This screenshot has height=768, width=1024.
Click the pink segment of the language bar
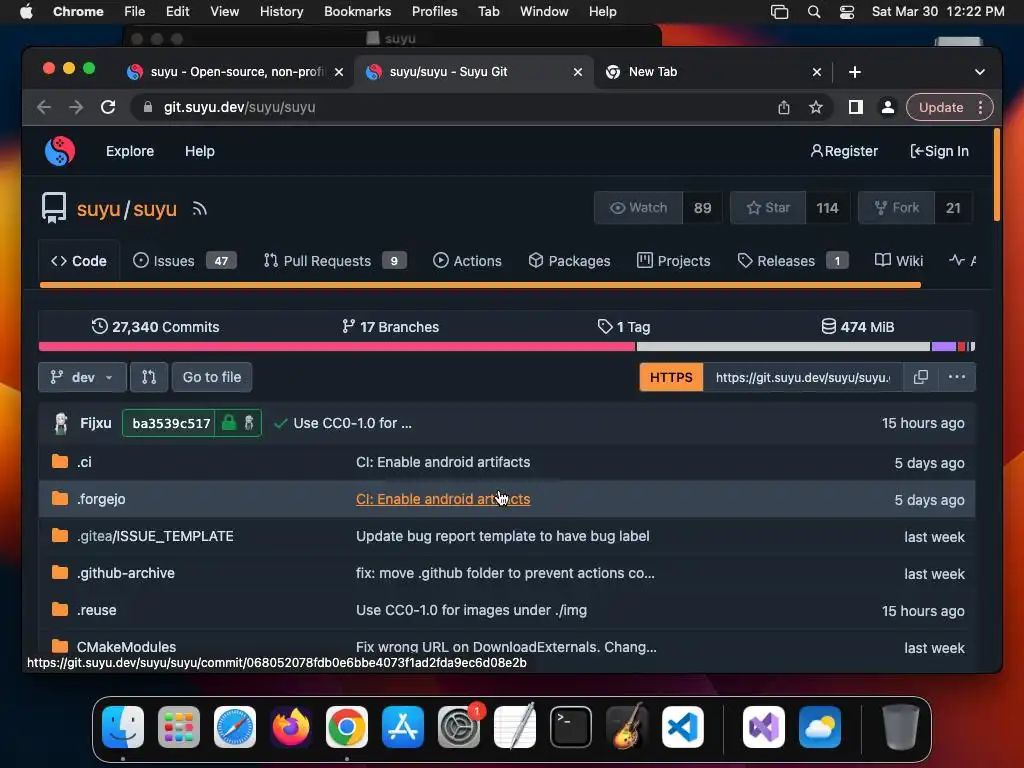tap(337, 346)
